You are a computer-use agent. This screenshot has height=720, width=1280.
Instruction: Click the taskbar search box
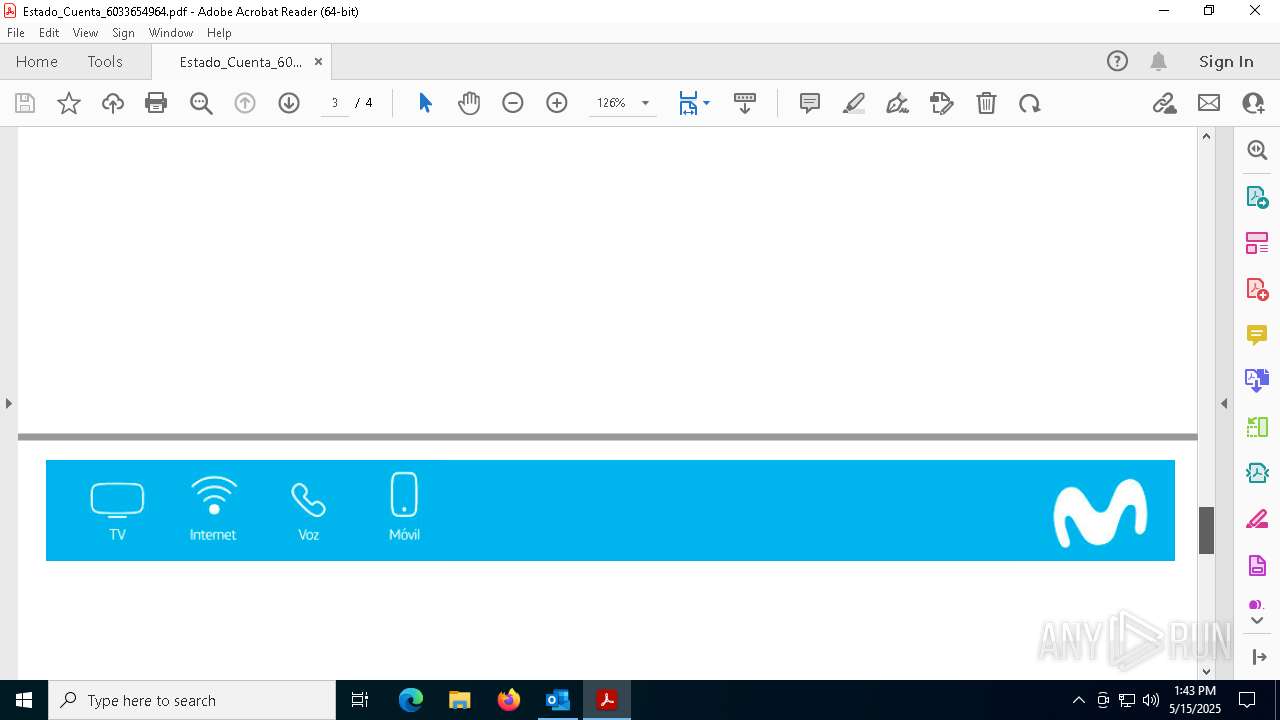[192, 700]
